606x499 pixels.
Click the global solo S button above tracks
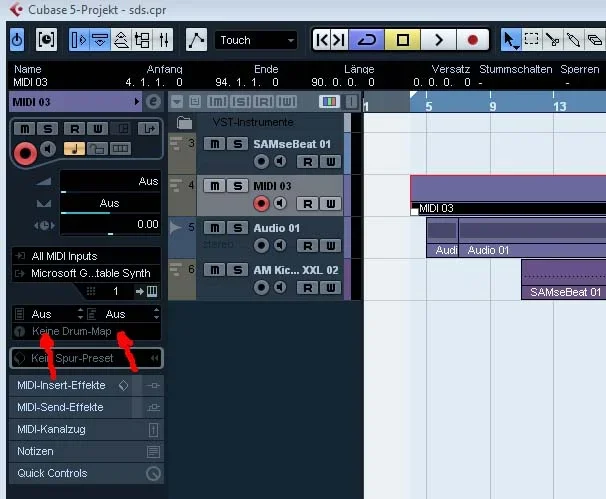[x=240, y=102]
